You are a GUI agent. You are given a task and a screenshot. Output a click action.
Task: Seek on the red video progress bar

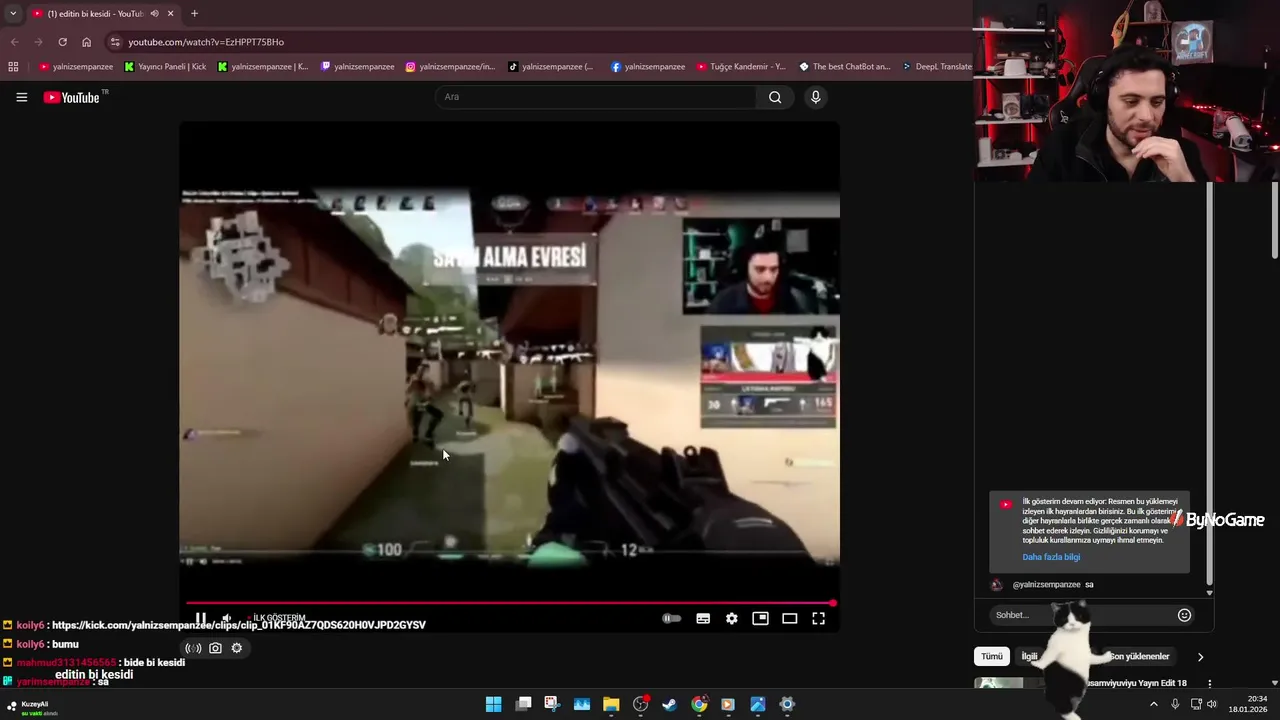coord(509,603)
